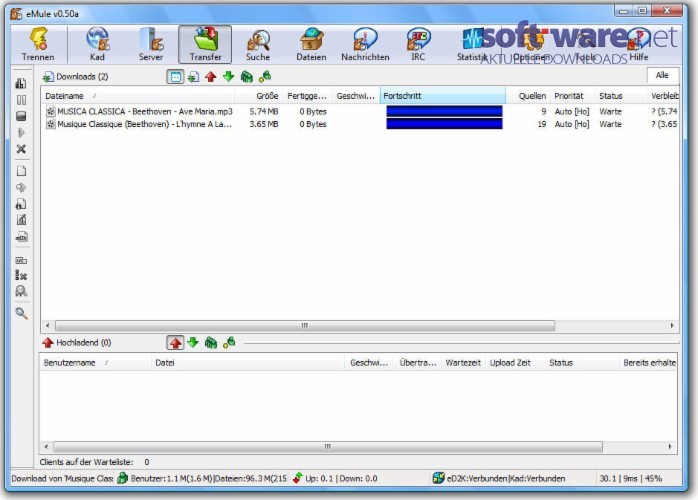Open the Kad network page
Viewport: 698px width, 500px height.
(97, 44)
